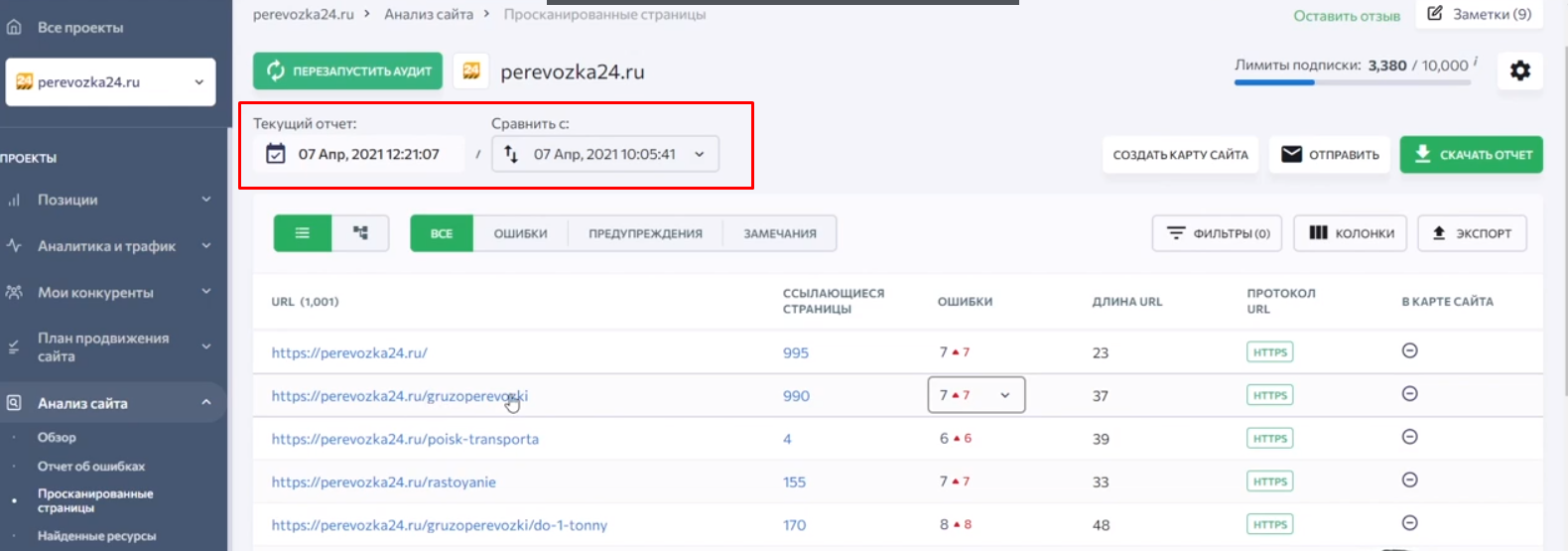Click referring pages count 170
The width and height of the screenshot is (1568, 551).
coord(794,525)
